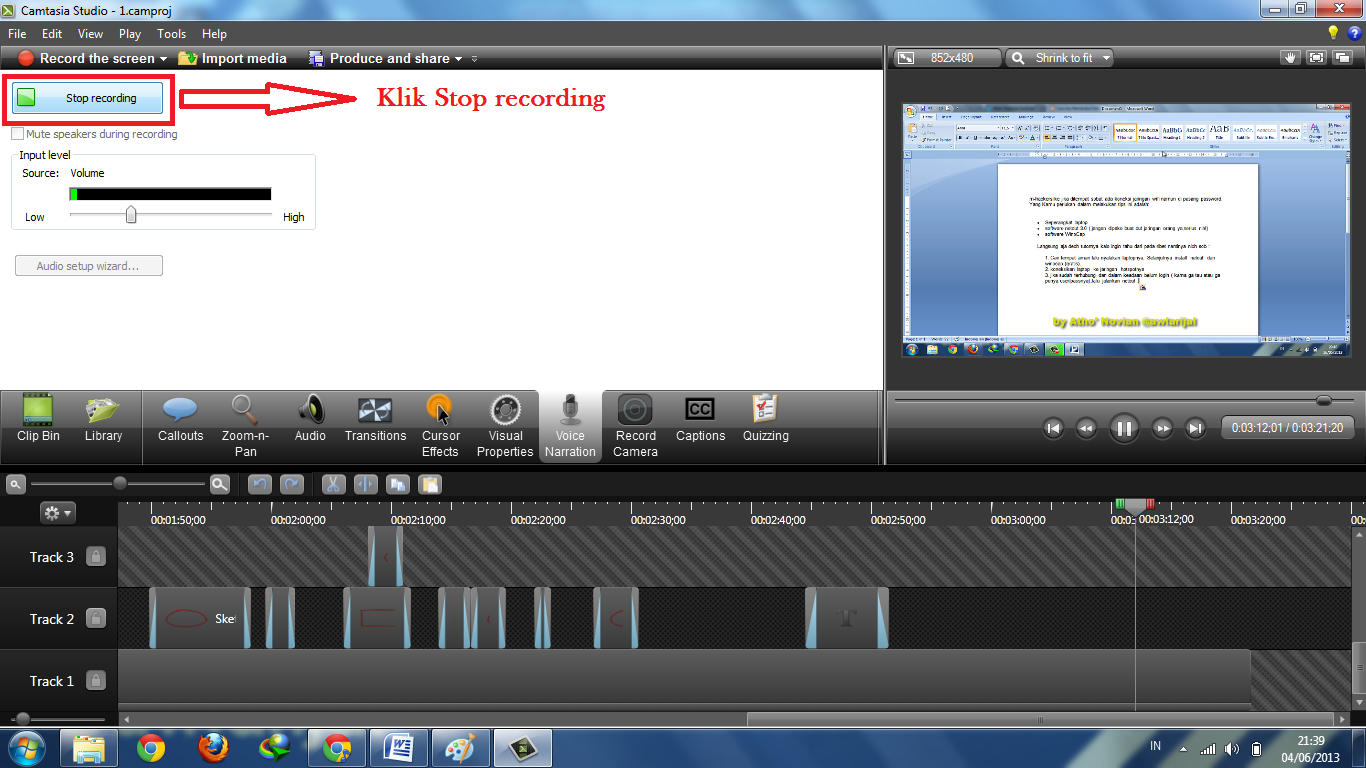
Task: Open Cursor Effects tool
Action: coord(440,426)
